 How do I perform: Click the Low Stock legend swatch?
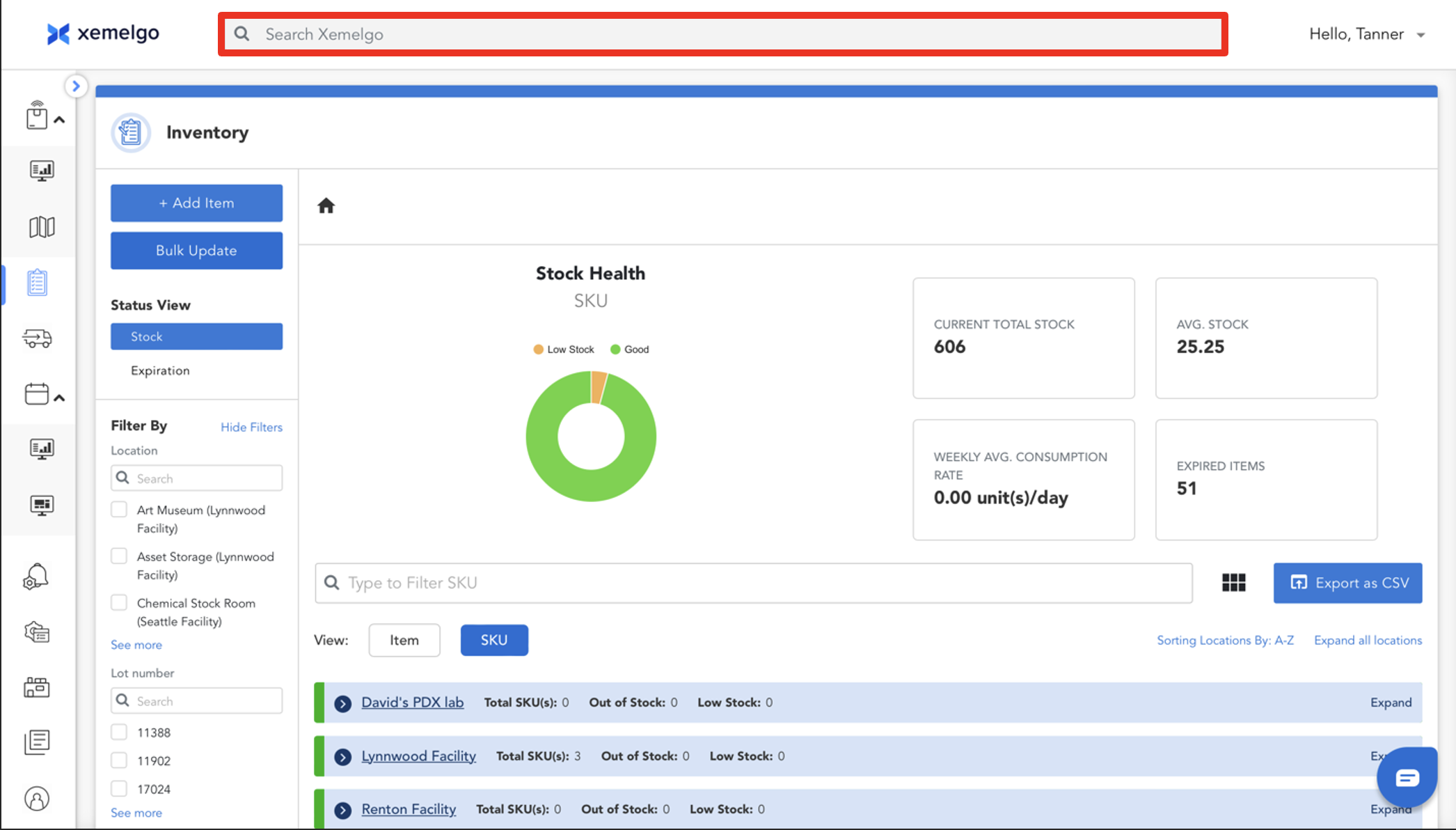(x=538, y=350)
